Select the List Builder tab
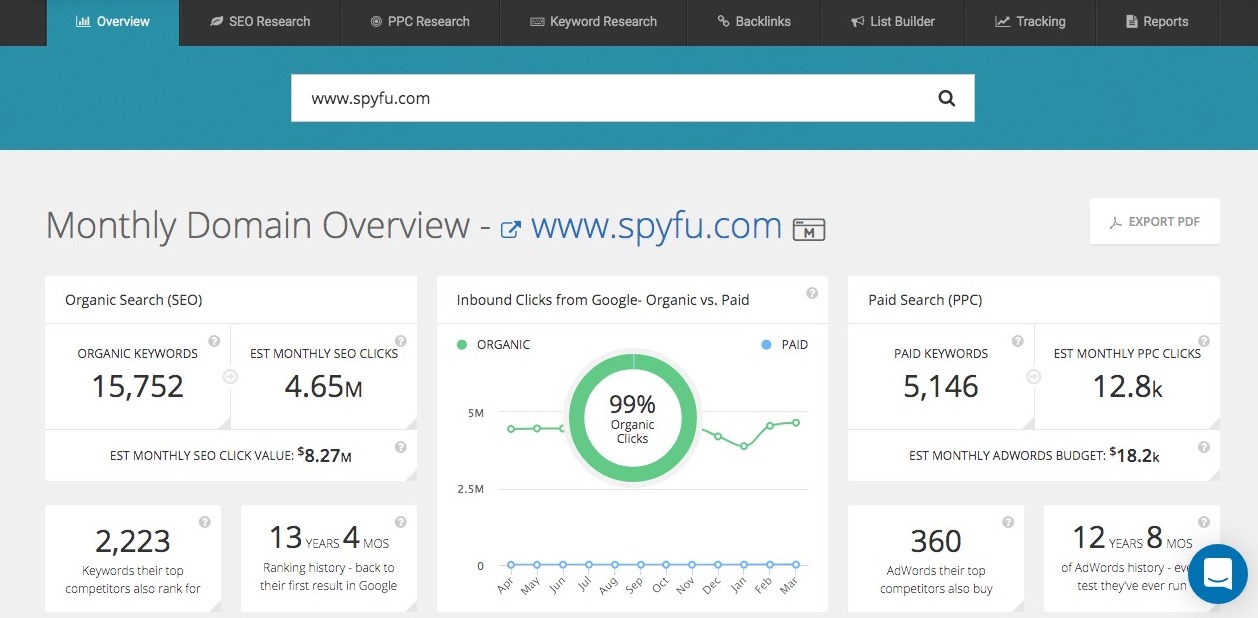Viewport: 1258px width, 618px height. tap(895, 22)
